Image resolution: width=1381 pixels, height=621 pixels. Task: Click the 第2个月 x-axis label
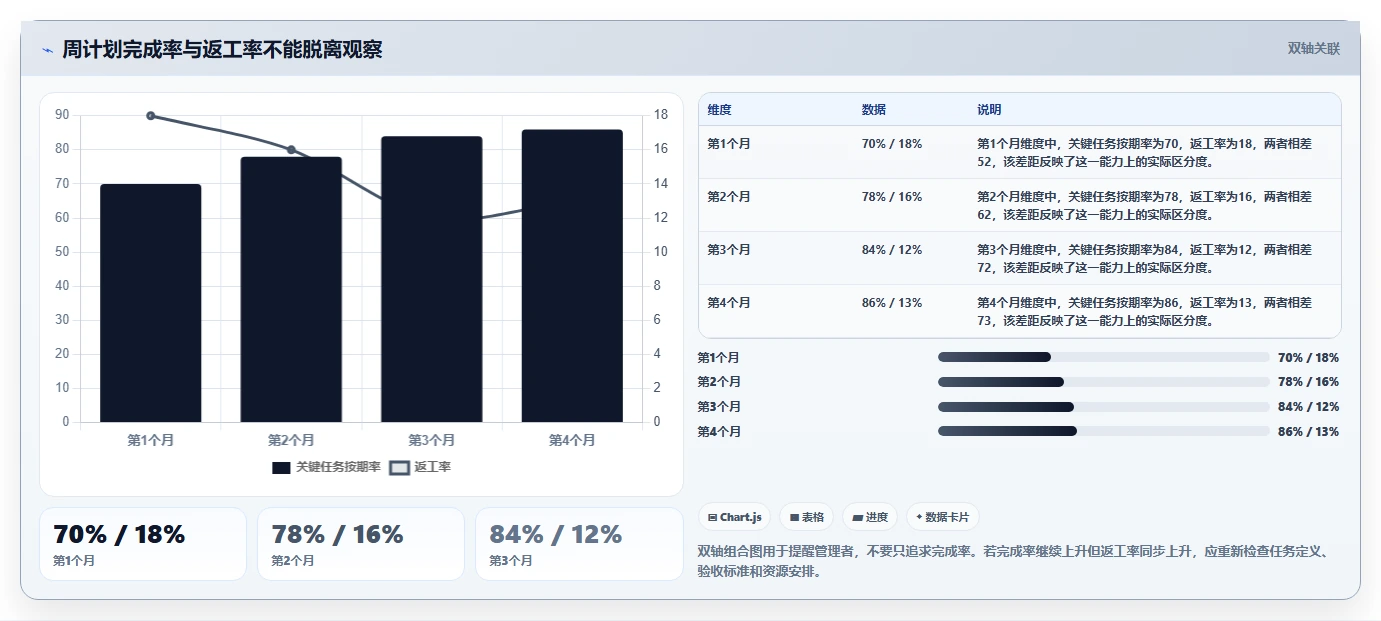pyautogui.click(x=291, y=440)
